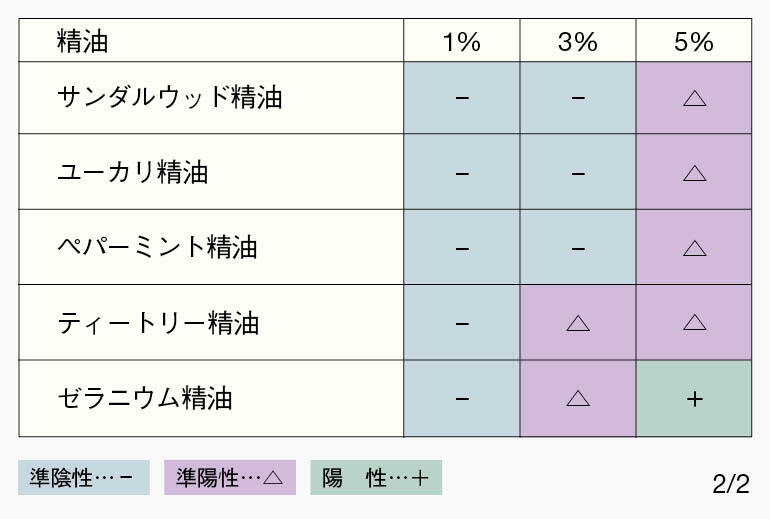This screenshot has height=519, width=770.
Task: Click the ゼラニウム精油 row label
Action: tap(144, 398)
